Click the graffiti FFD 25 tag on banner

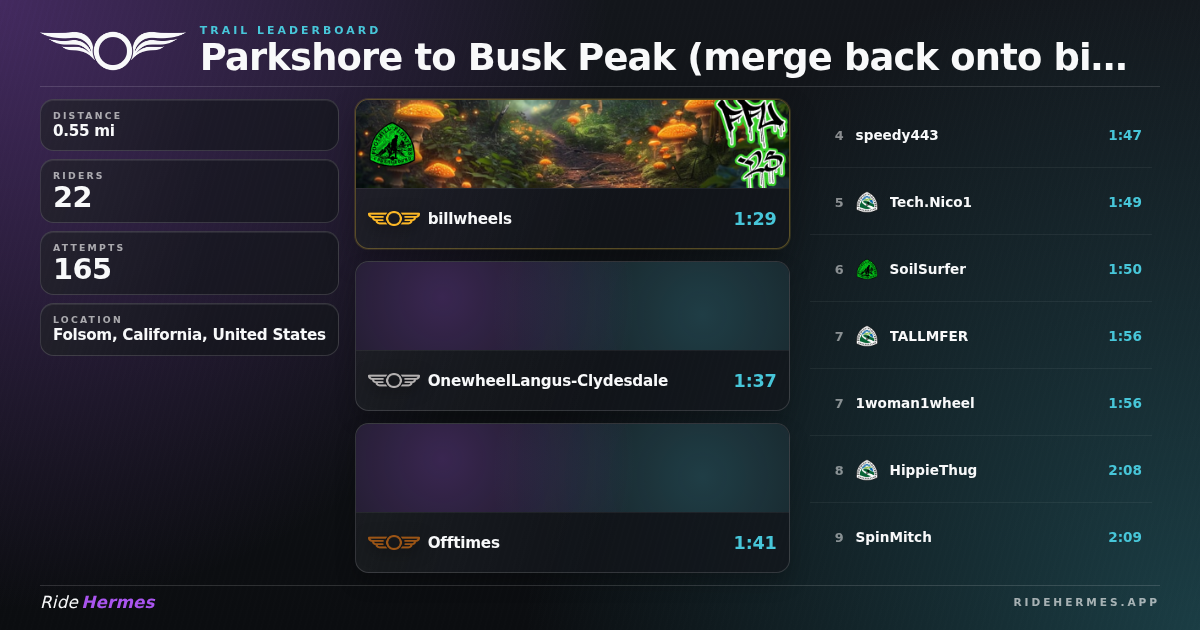pos(752,143)
